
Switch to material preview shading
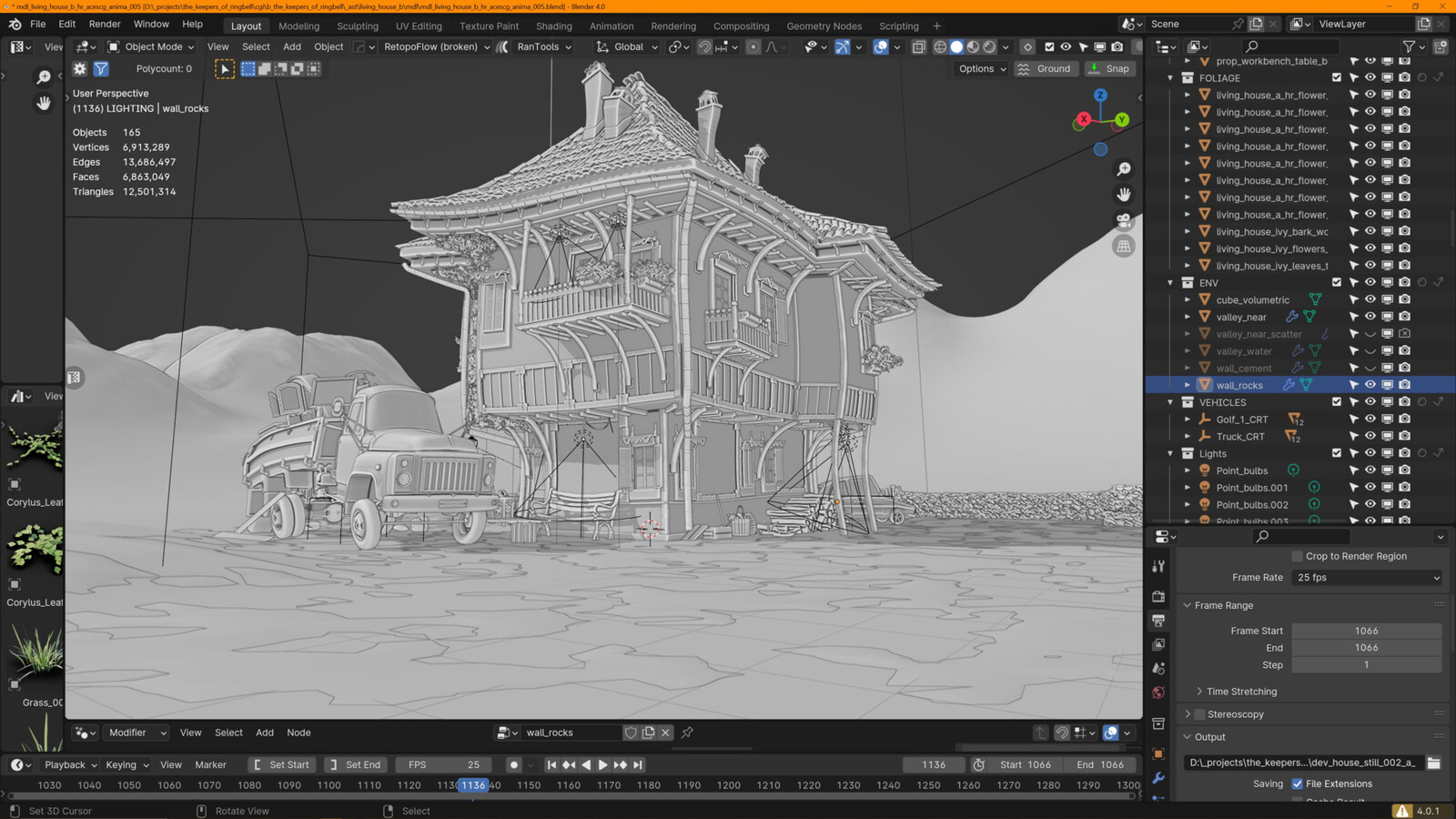pyautogui.click(x=973, y=46)
